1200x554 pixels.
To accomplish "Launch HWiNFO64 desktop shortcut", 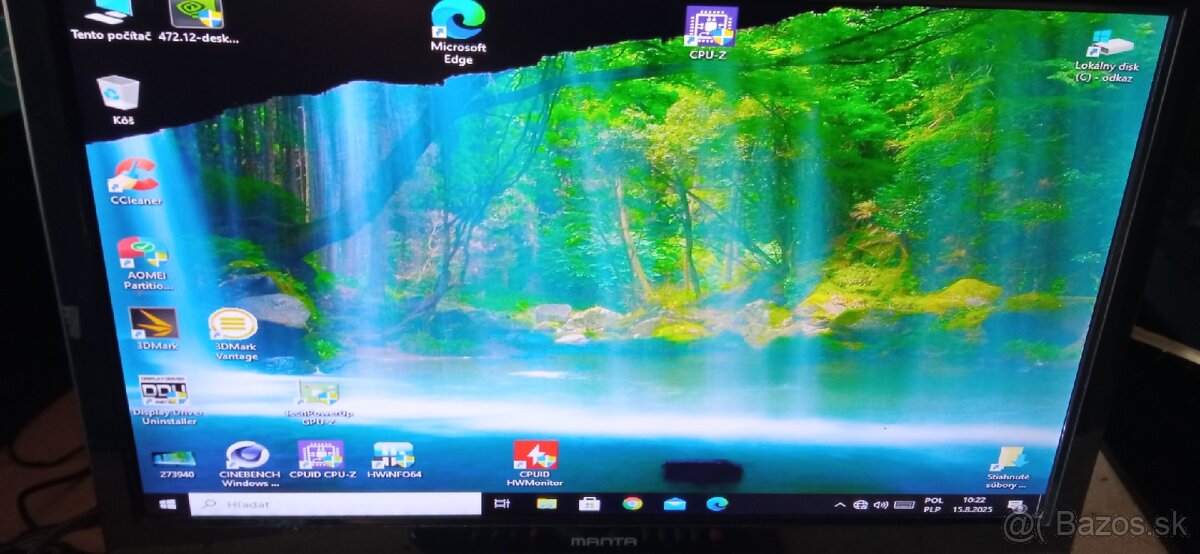I will click(394, 460).
